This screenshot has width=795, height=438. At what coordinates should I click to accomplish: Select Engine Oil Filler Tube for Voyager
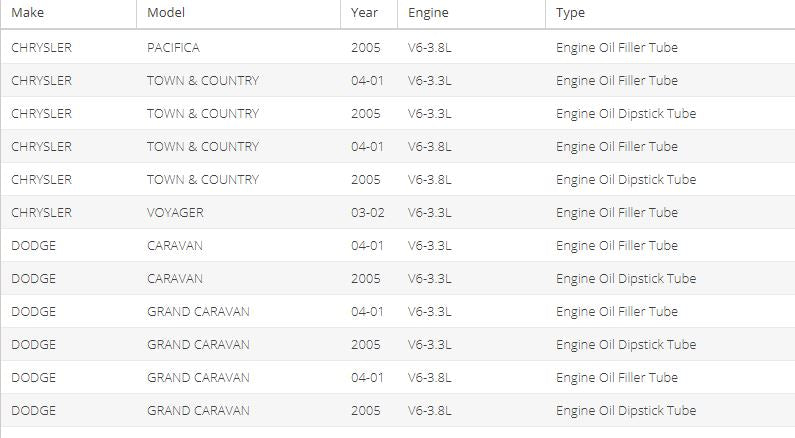click(x=616, y=212)
